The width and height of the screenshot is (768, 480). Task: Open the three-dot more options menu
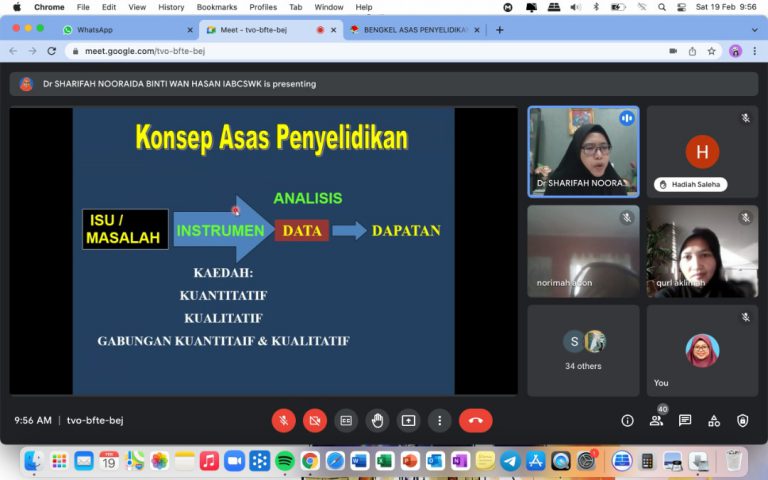point(439,421)
